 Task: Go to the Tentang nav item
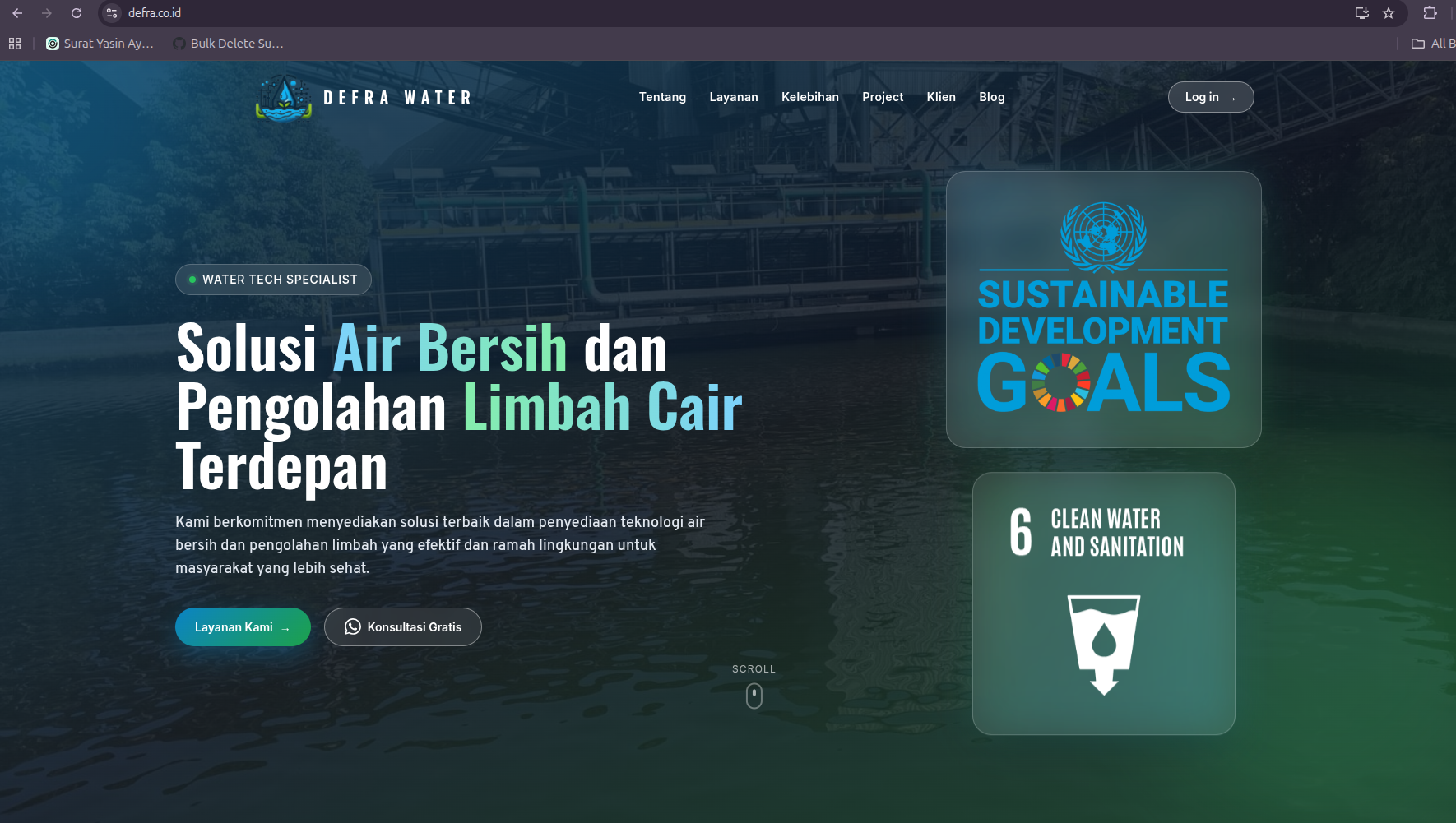point(662,97)
